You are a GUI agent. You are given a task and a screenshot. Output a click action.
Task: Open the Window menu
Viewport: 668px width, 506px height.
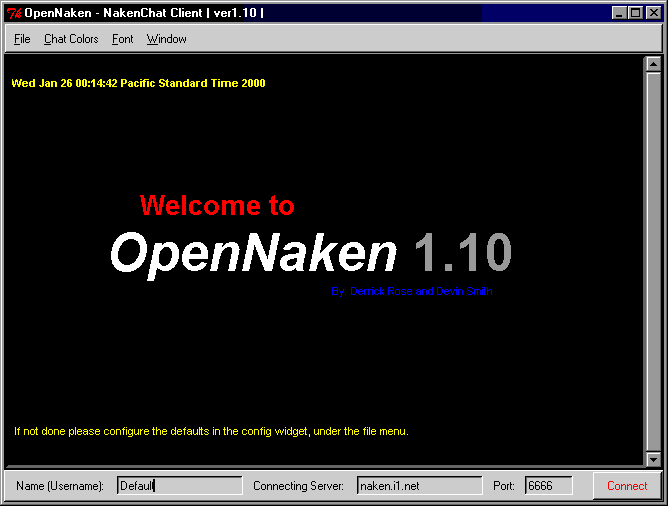coord(167,39)
